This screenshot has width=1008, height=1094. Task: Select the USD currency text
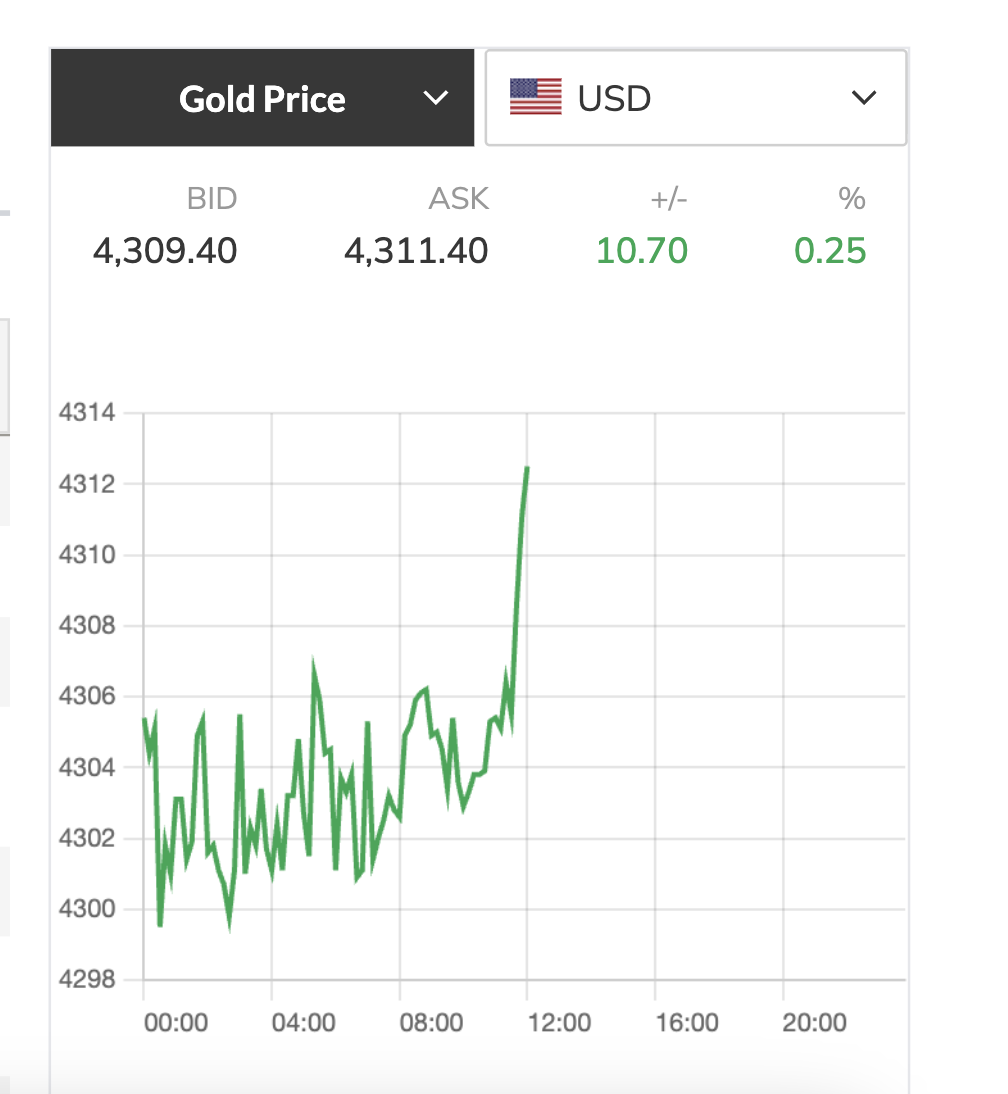point(614,99)
